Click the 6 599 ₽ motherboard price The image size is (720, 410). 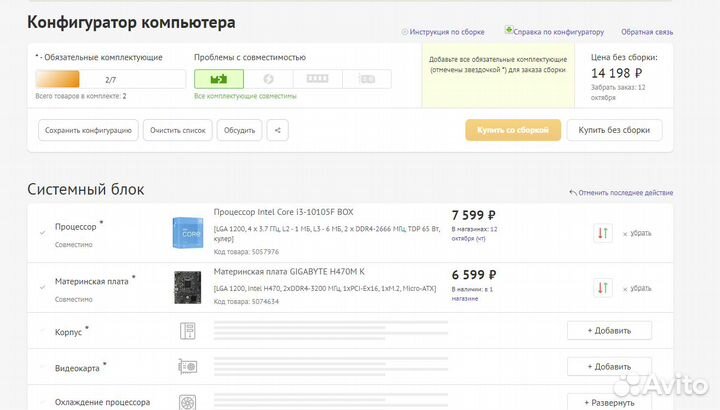point(473,275)
